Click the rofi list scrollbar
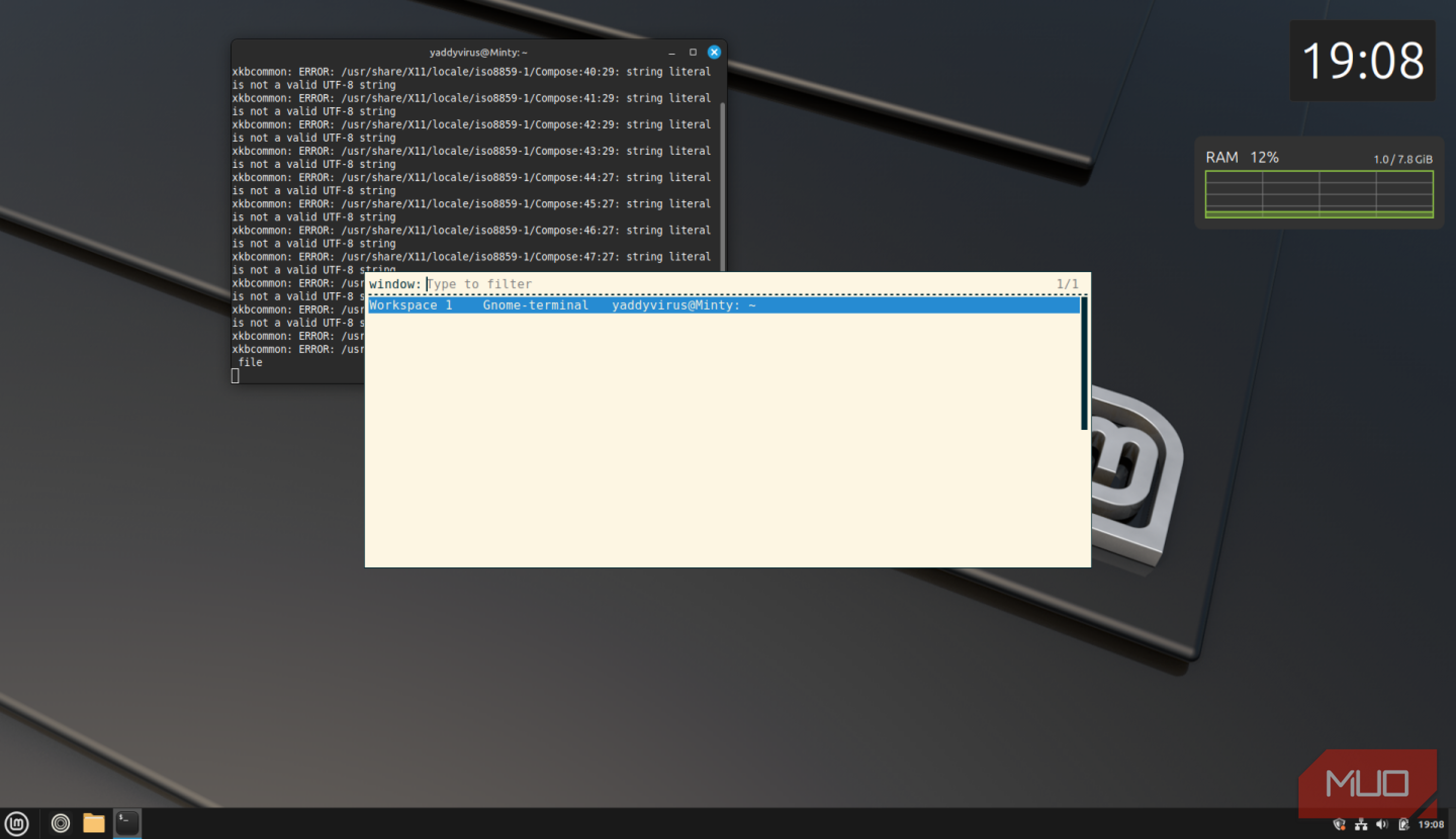 coord(1084,364)
